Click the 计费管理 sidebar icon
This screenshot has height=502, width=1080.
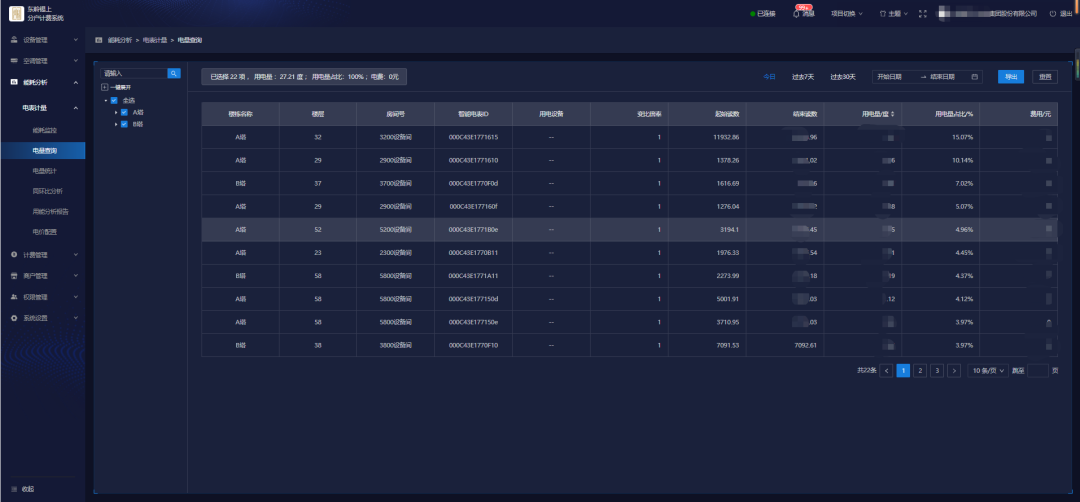tap(14, 255)
